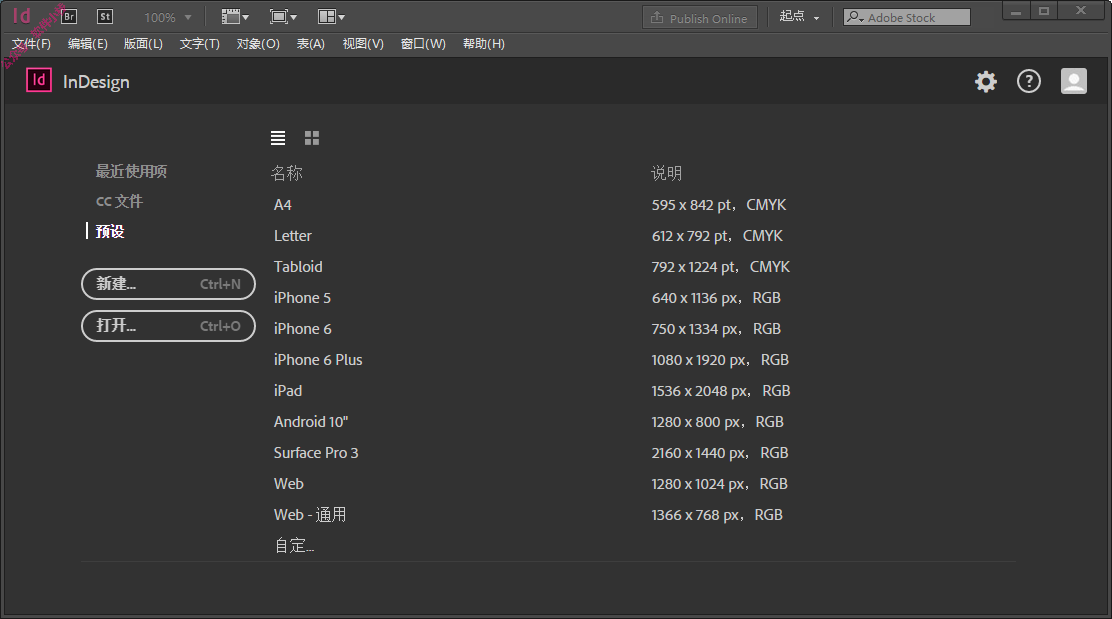Screen dimensions: 1112x619
Task: Click the 名称 column header
Action: 287,173
